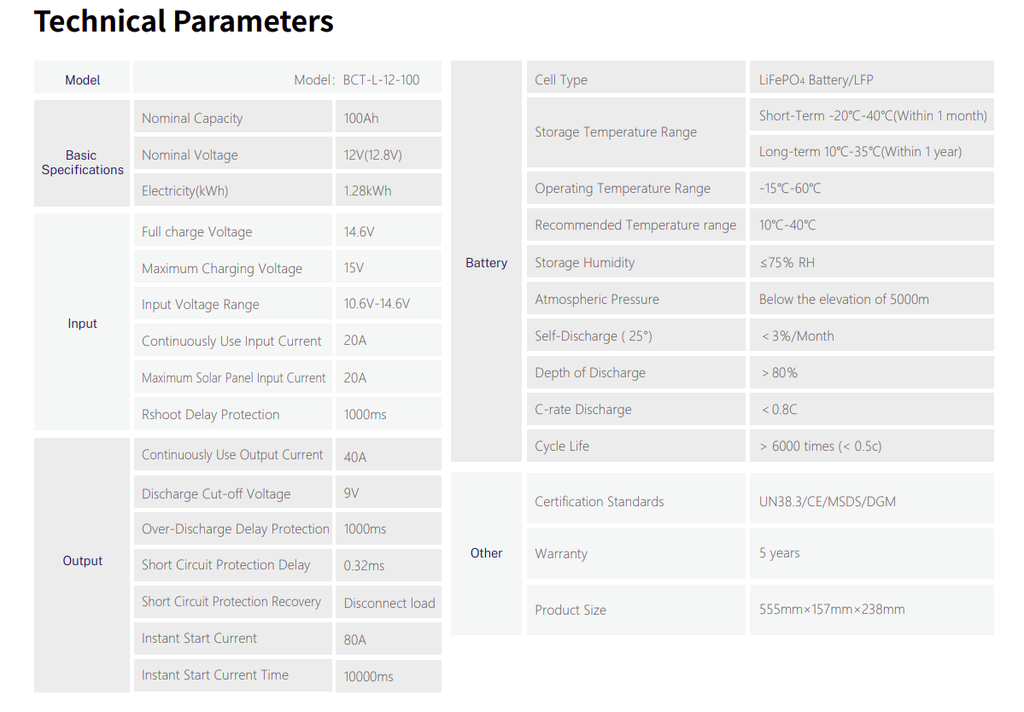Click the 555mm×157mm×238mm product size value

coord(832,609)
